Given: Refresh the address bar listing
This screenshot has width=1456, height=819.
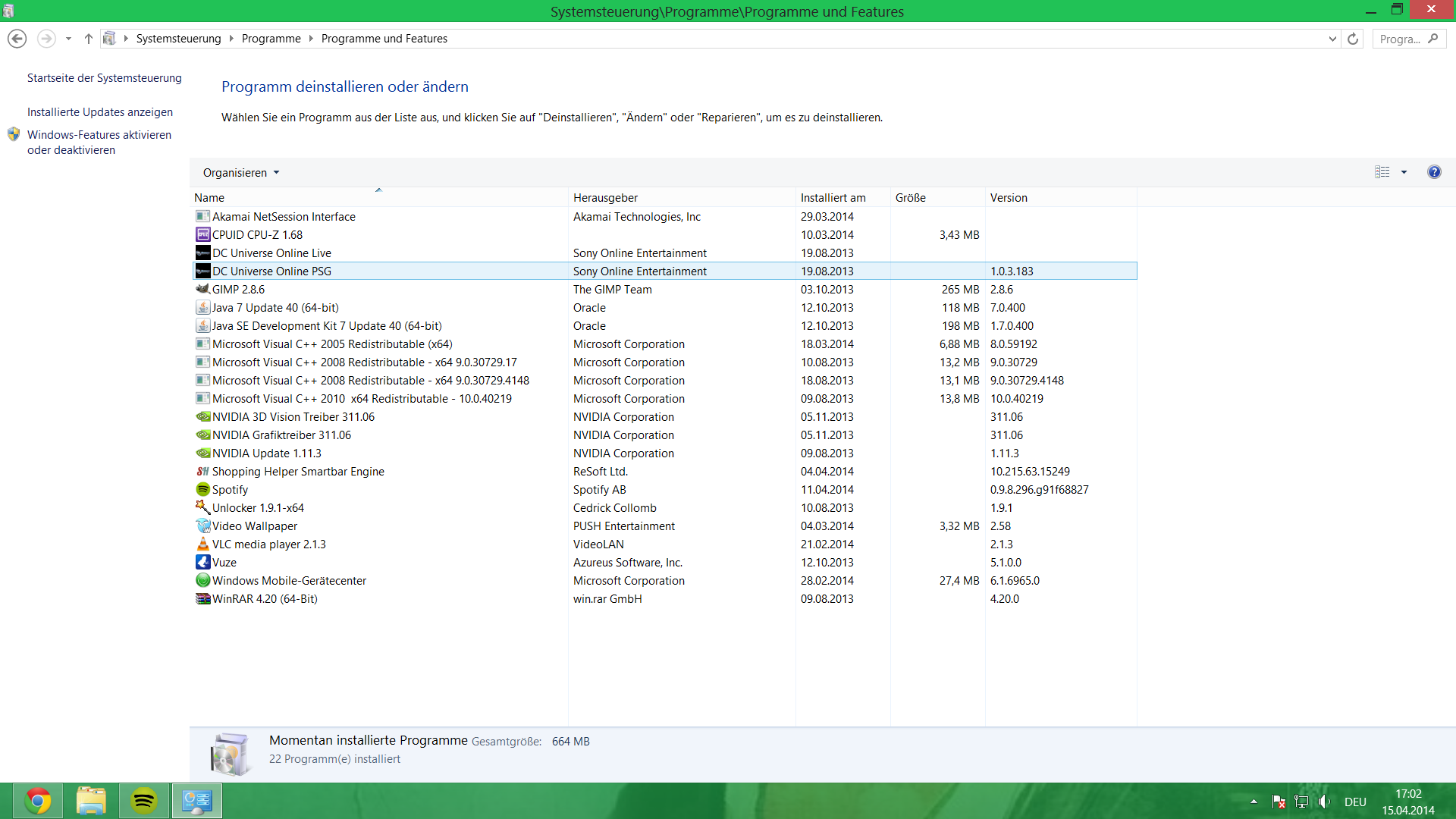Looking at the screenshot, I should coord(1353,39).
